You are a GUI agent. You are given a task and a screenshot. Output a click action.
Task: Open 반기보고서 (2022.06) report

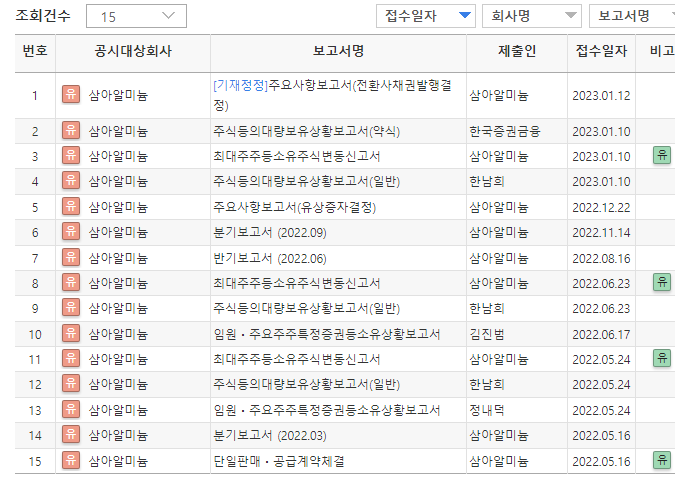tap(270, 258)
